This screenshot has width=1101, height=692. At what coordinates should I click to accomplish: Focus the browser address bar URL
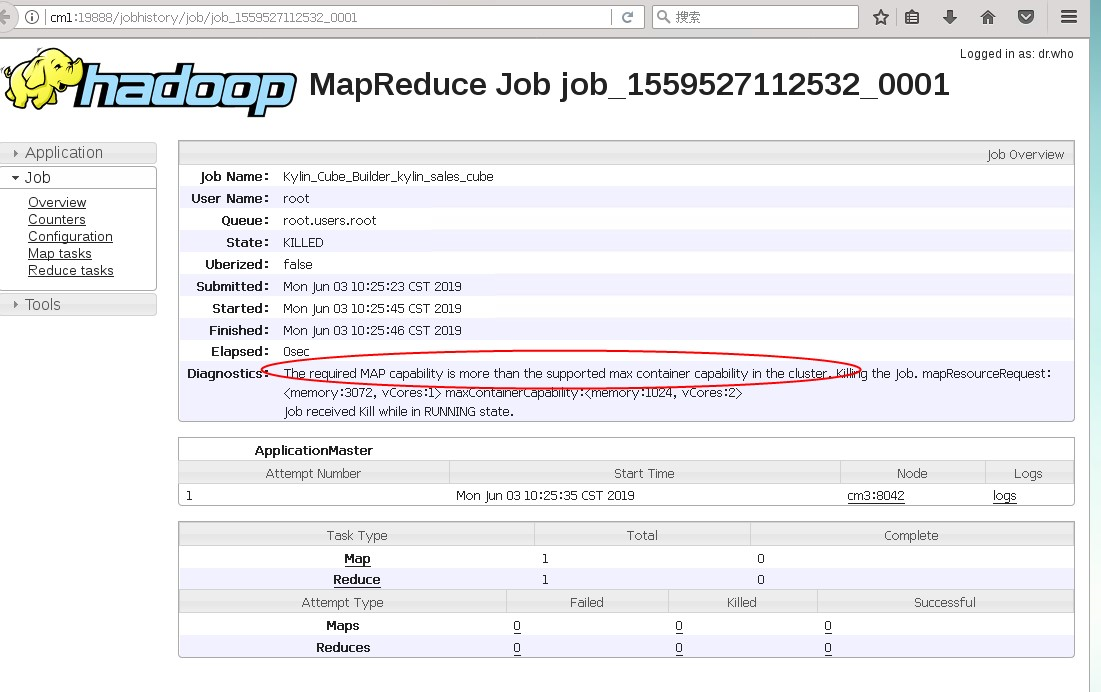tap(327, 17)
